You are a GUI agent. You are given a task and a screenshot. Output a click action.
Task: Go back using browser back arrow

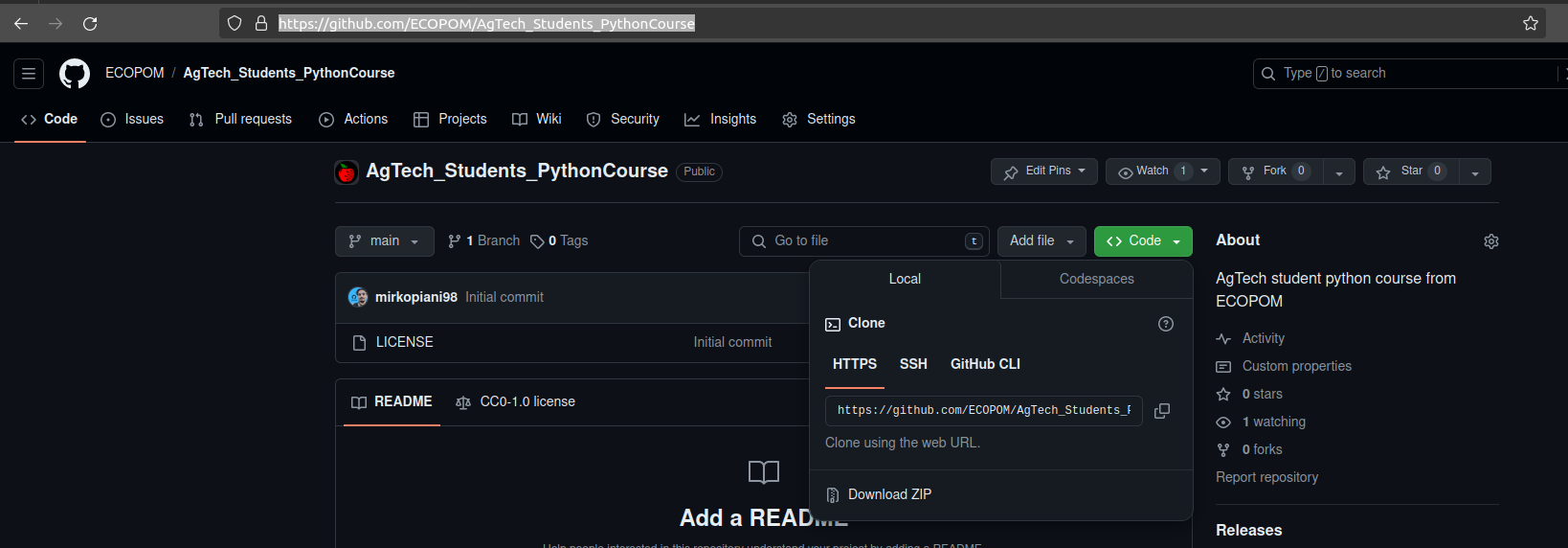pos(21,23)
